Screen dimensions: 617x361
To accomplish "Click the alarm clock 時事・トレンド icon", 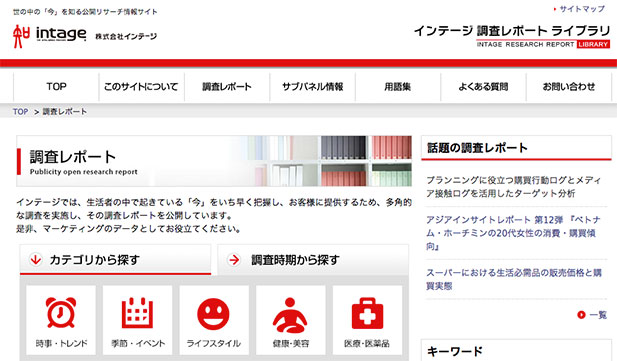I will pyautogui.click(x=61, y=312).
